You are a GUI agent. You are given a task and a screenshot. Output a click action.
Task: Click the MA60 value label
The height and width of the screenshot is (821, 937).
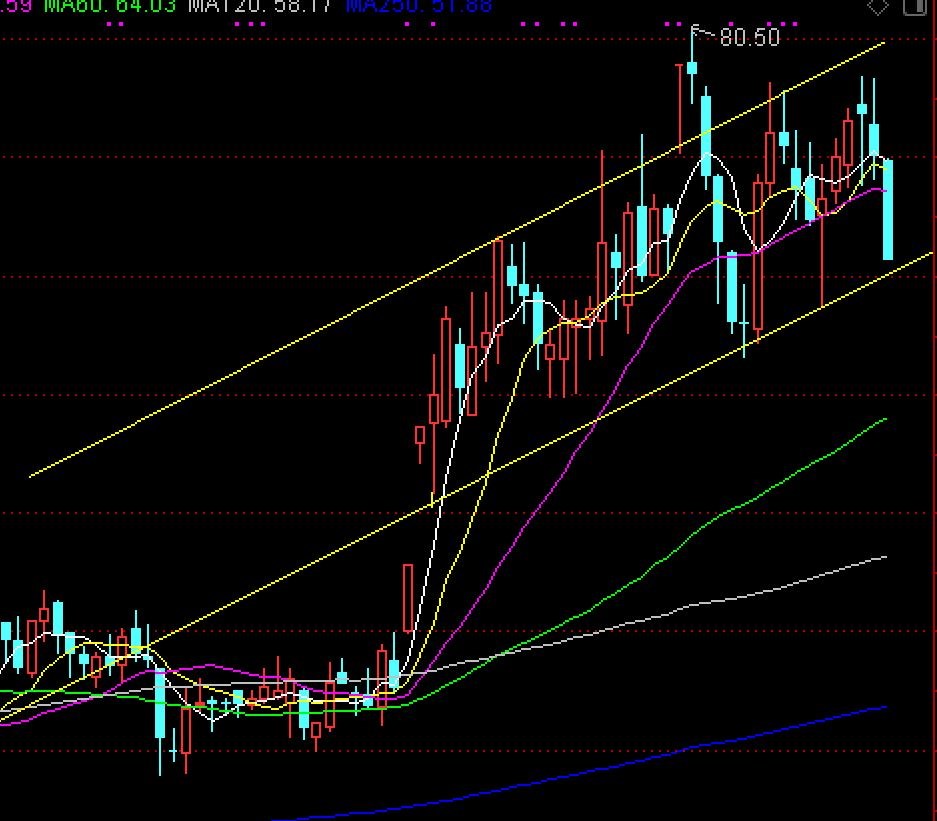[110, 6]
